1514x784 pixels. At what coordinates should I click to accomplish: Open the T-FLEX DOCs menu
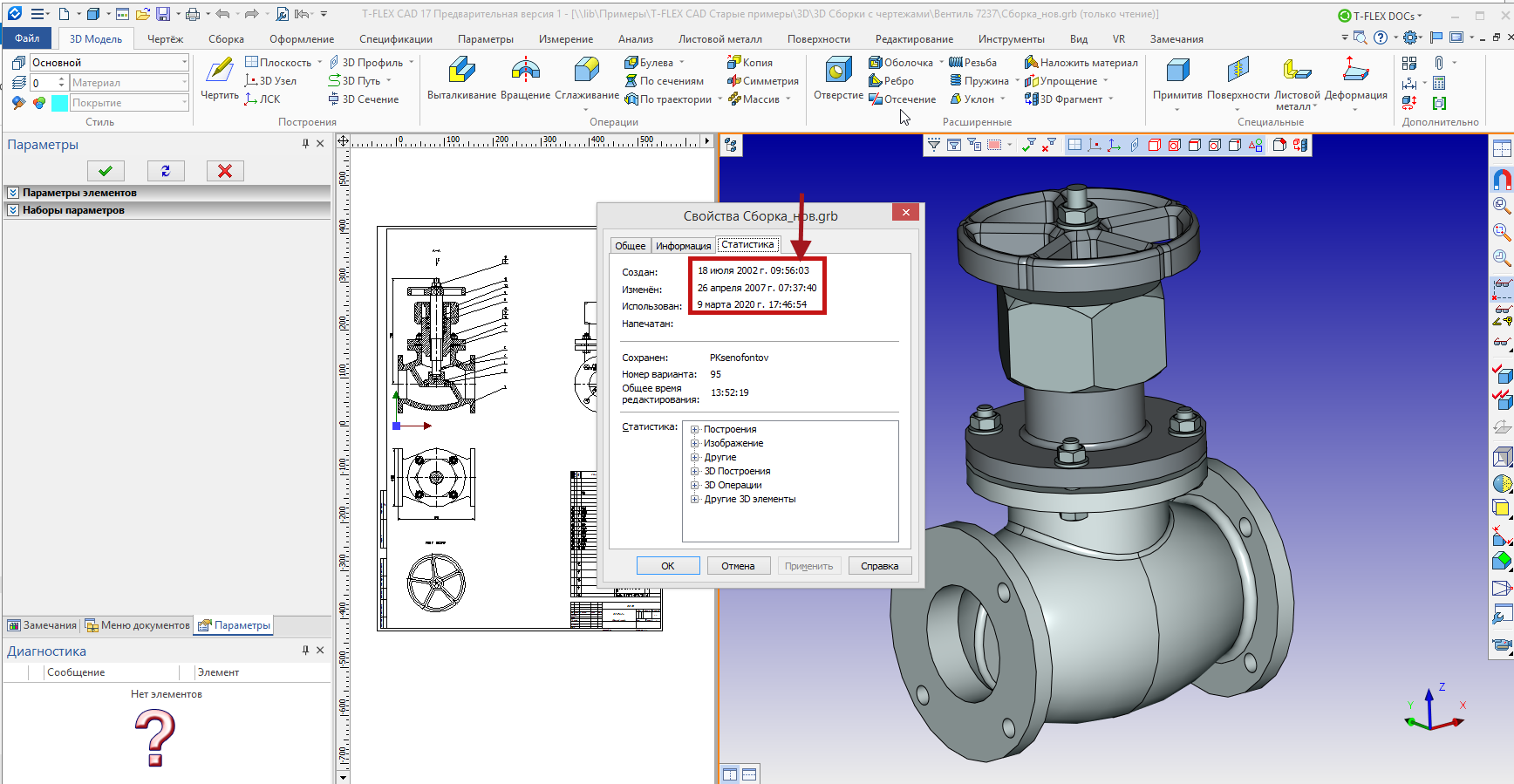(1380, 16)
